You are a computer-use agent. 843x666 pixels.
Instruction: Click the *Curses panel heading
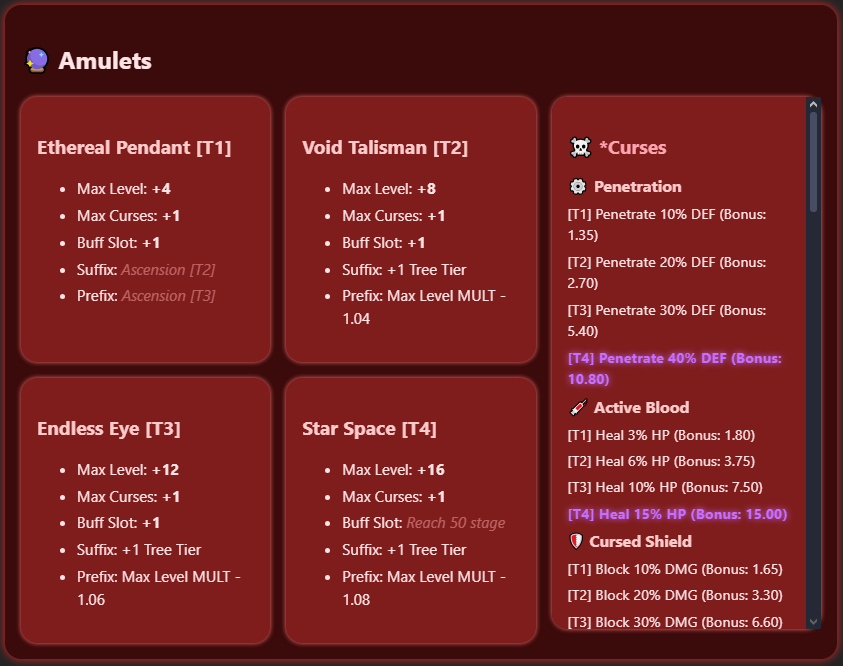point(633,147)
